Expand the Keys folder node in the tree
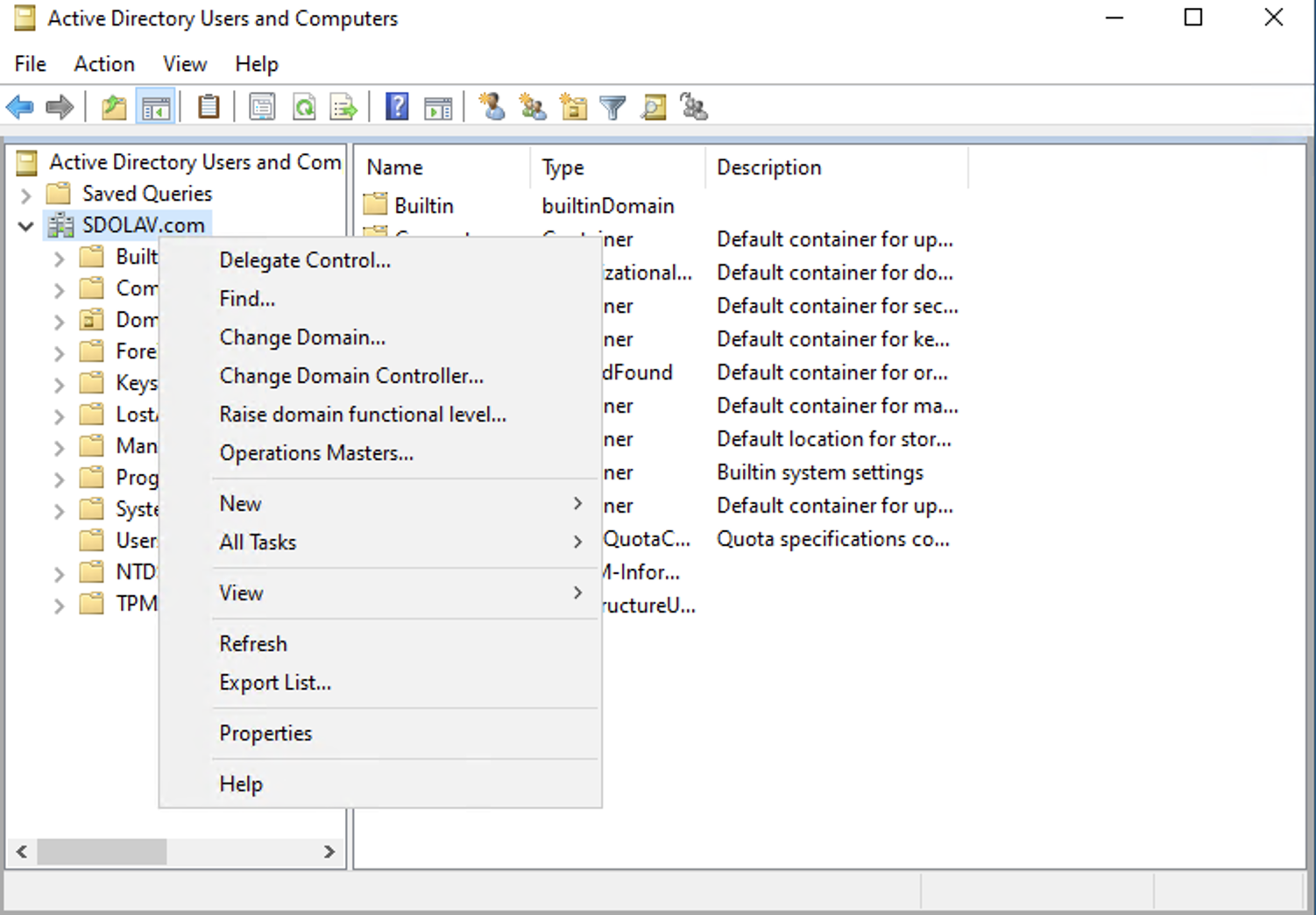 point(59,385)
